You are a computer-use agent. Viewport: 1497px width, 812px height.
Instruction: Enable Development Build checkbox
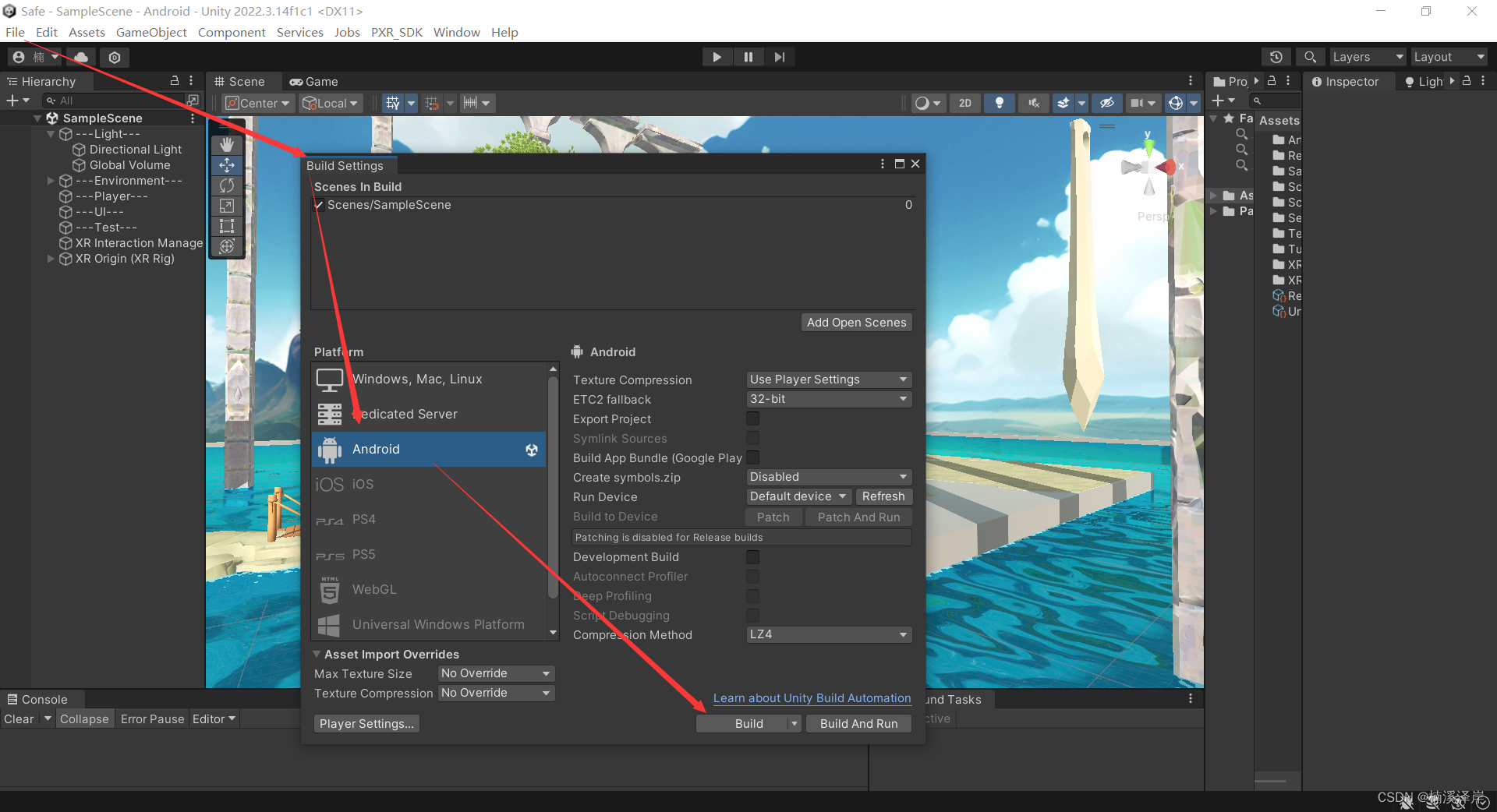tap(752, 556)
